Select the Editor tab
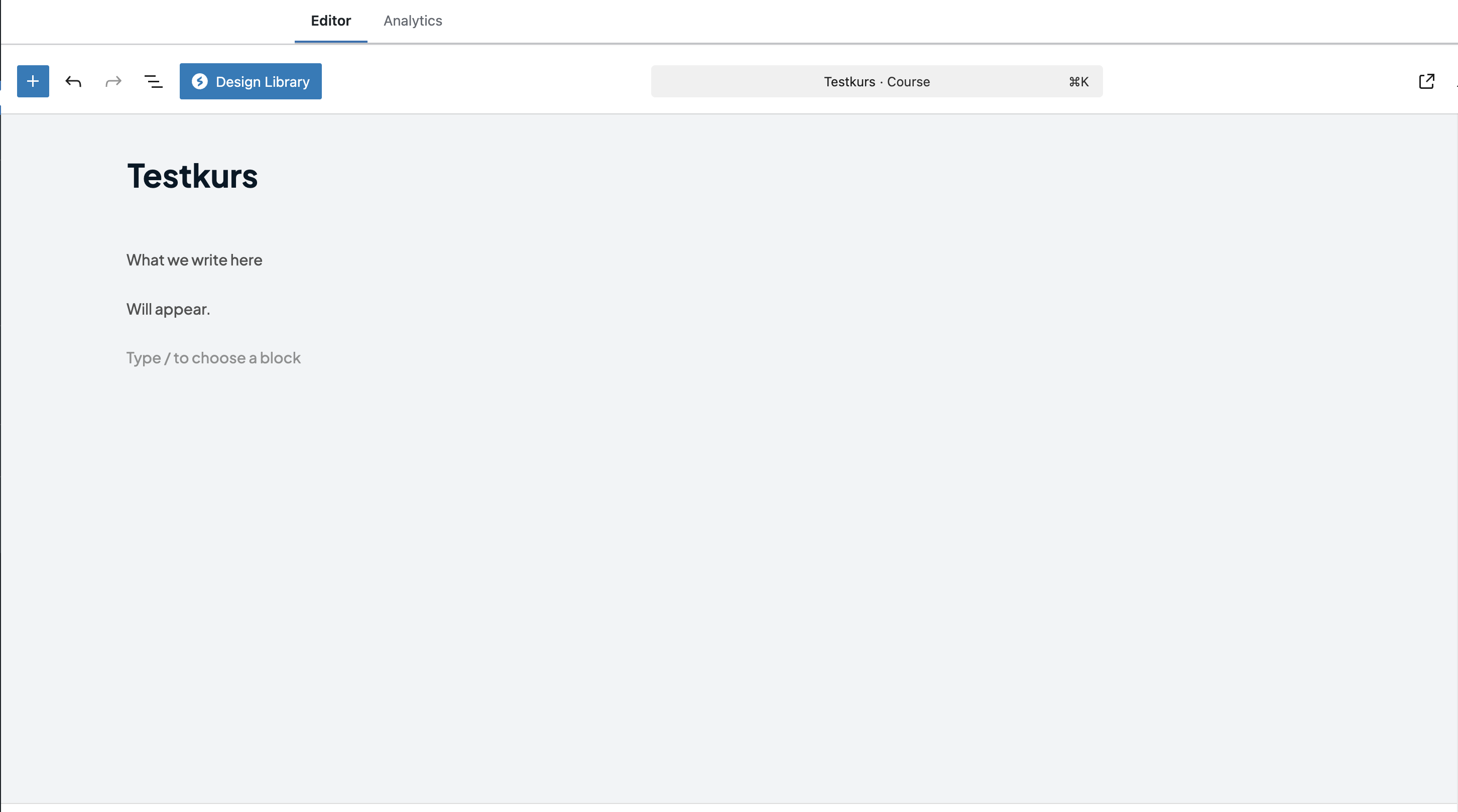This screenshot has width=1458, height=812. click(330, 21)
